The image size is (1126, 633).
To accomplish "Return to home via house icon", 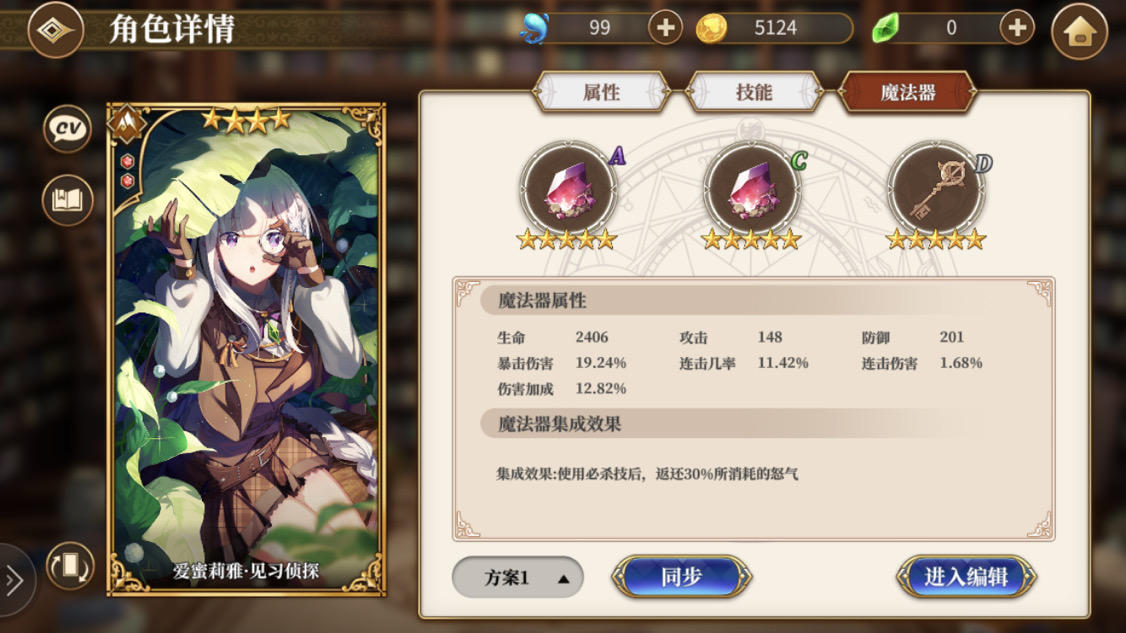I will click(x=1079, y=31).
